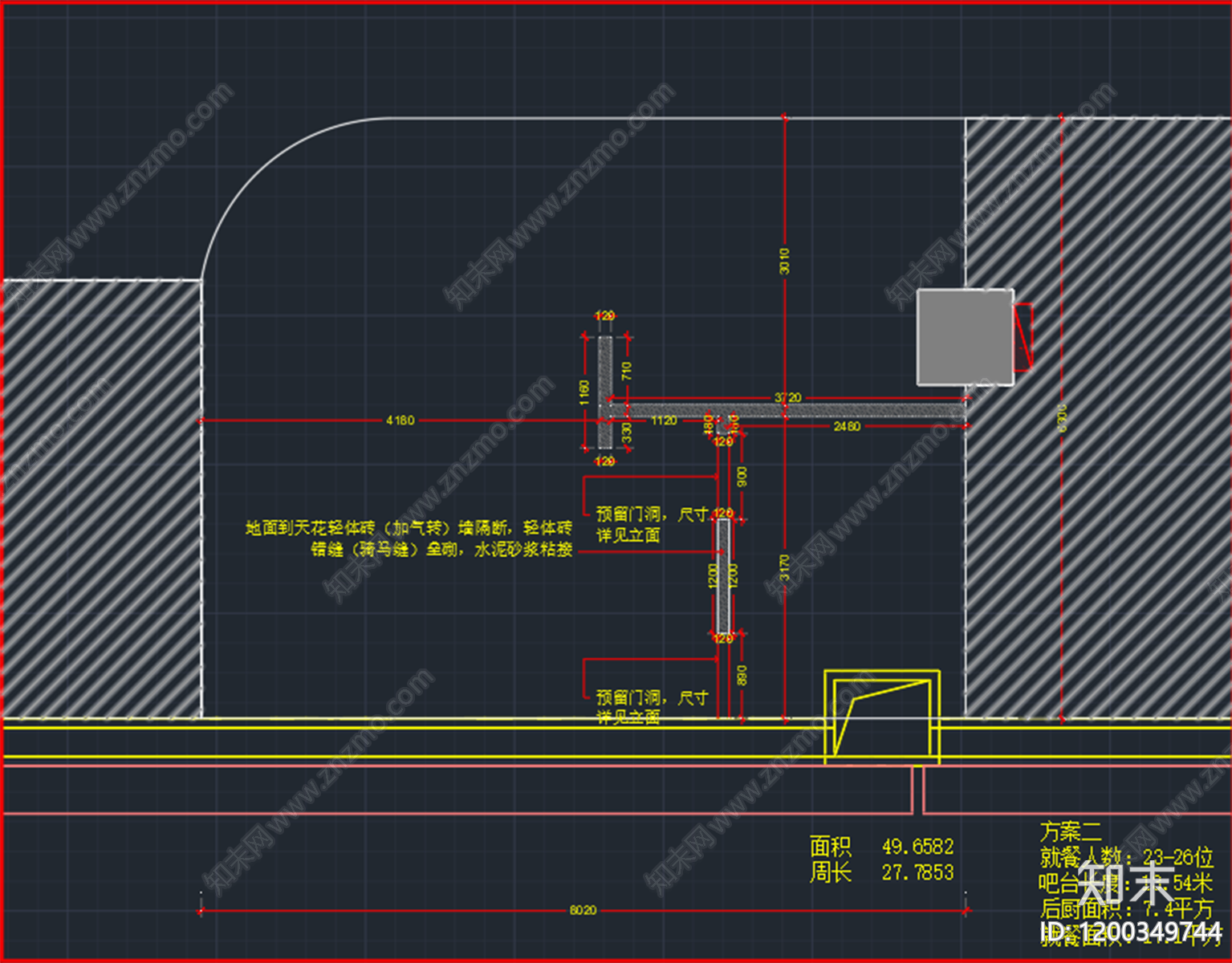Click the 周长 27.7853 perimeter text
1232x963 pixels.
pyautogui.click(x=881, y=872)
